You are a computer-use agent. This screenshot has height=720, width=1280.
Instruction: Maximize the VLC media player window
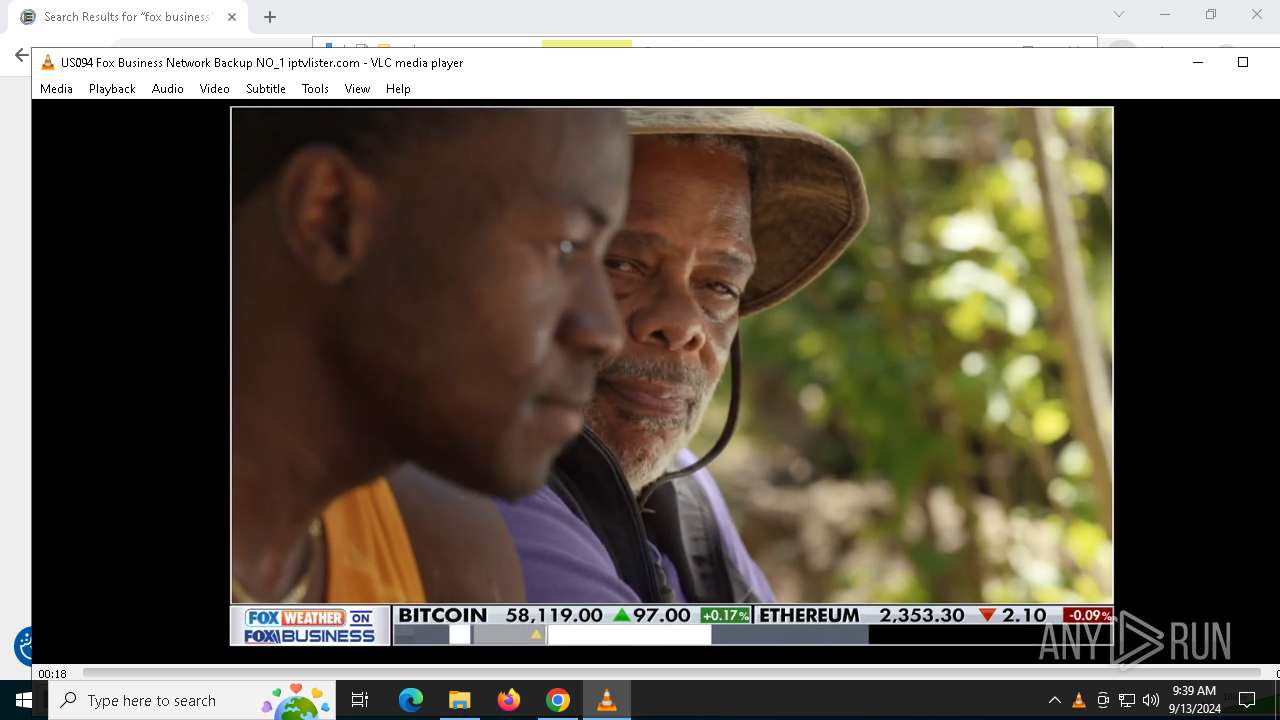[1243, 62]
